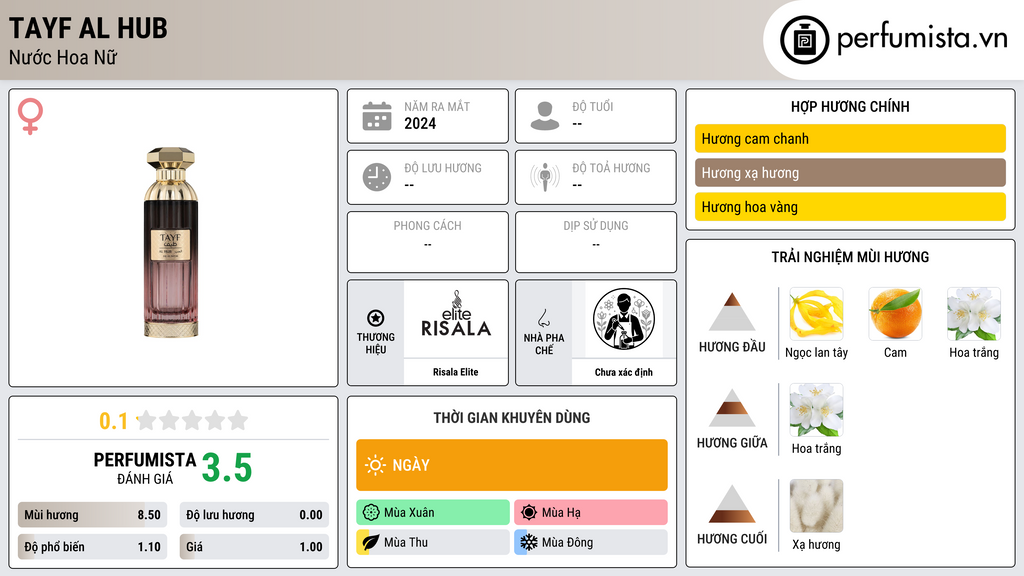Click the pink female gender symbol
Image resolution: width=1024 pixels, height=576 pixels.
(30, 116)
